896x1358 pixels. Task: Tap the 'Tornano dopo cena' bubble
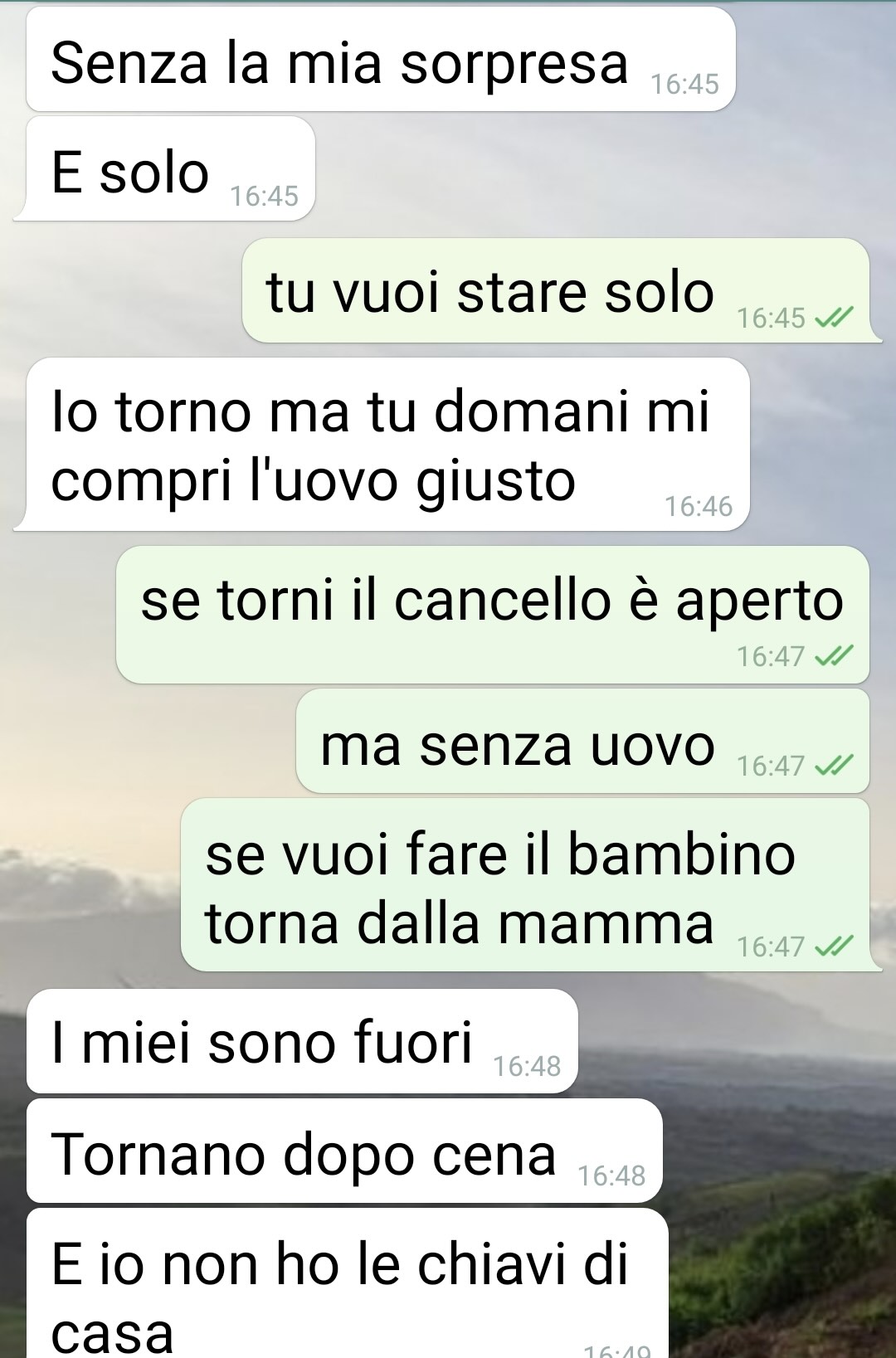click(x=344, y=1151)
